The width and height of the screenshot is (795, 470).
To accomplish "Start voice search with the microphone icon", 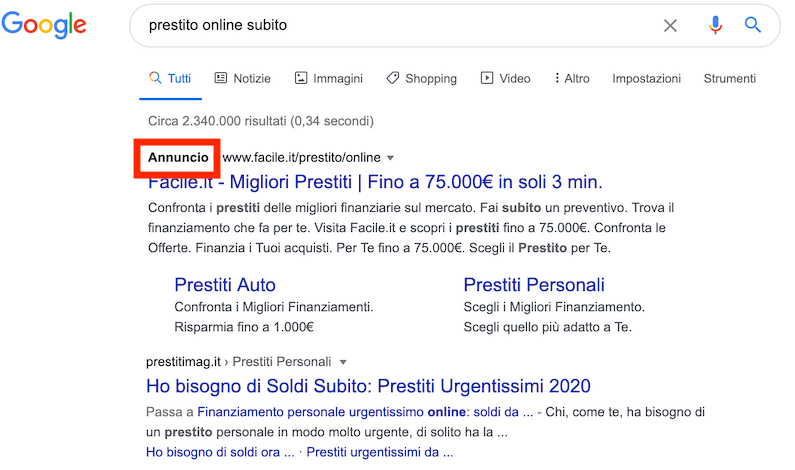I will [715, 26].
